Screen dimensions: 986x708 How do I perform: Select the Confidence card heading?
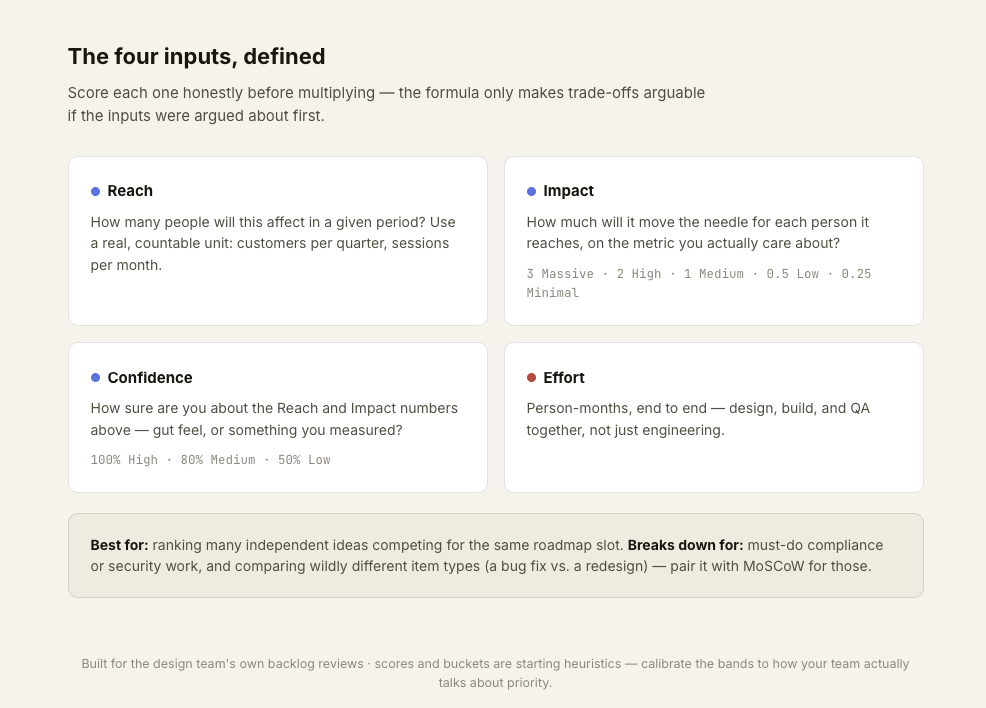[150, 377]
